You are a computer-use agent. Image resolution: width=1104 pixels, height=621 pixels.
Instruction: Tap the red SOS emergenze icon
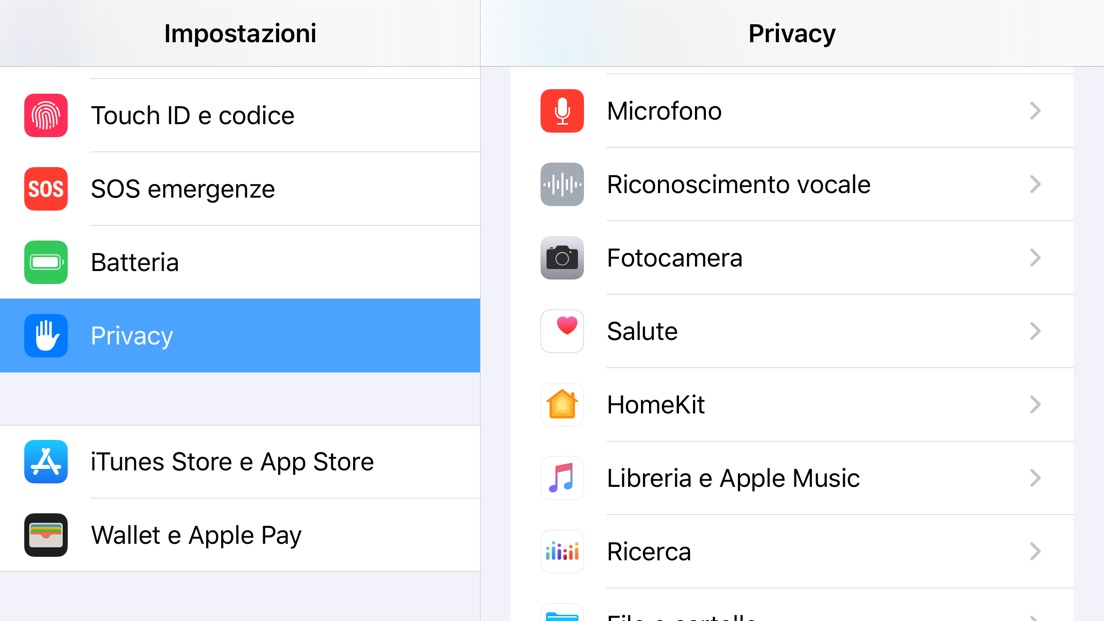coord(46,189)
